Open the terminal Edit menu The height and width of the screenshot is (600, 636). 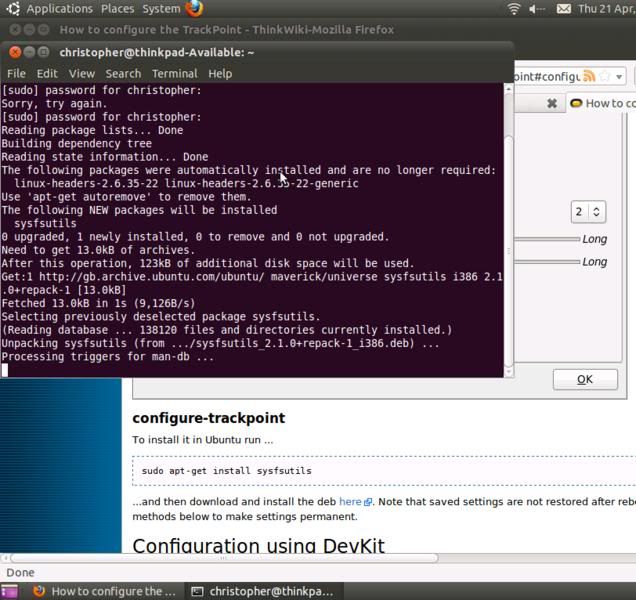(x=47, y=73)
